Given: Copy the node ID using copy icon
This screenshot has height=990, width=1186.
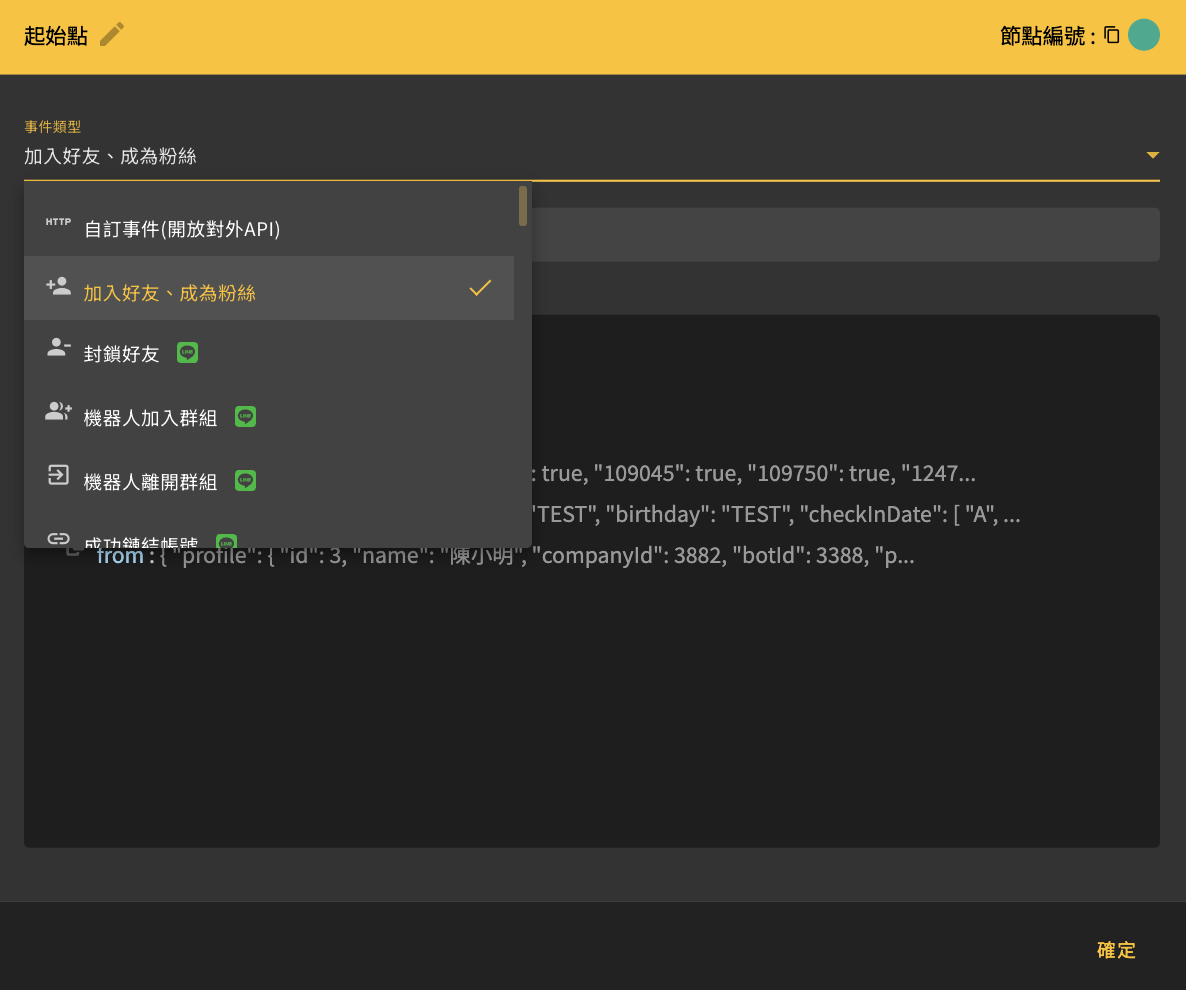Looking at the screenshot, I should pos(1111,35).
